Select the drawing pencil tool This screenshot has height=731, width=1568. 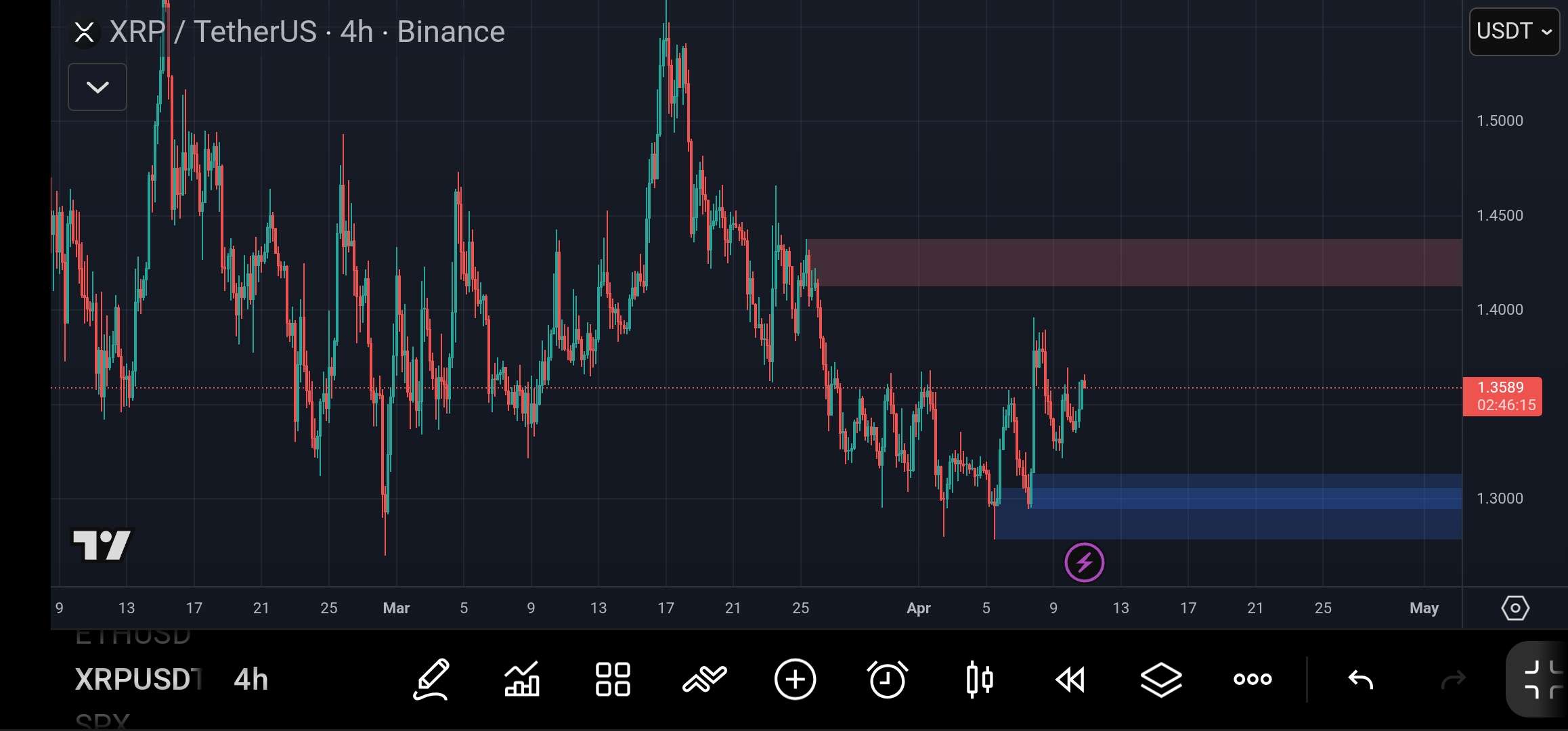(x=431, y=680)
